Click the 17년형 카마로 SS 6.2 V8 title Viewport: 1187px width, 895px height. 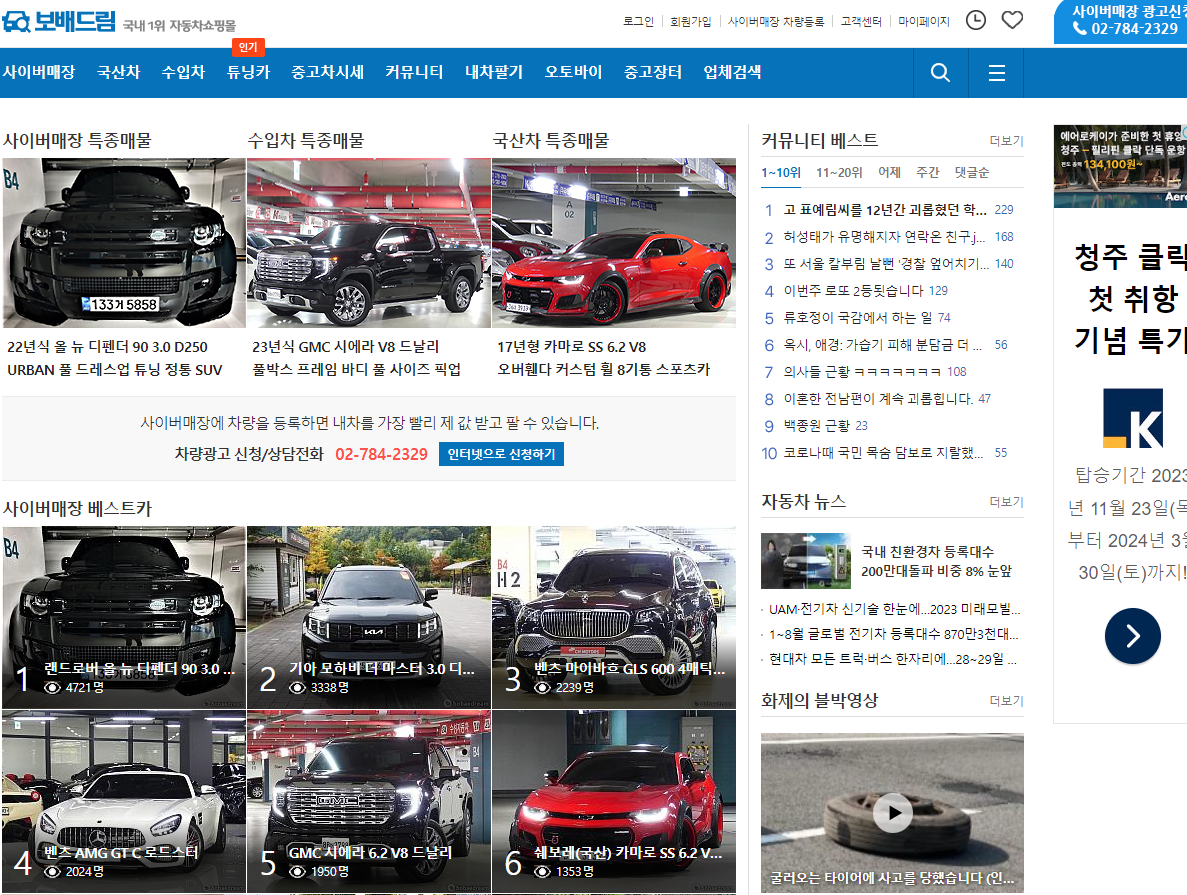tap(572, 347)
